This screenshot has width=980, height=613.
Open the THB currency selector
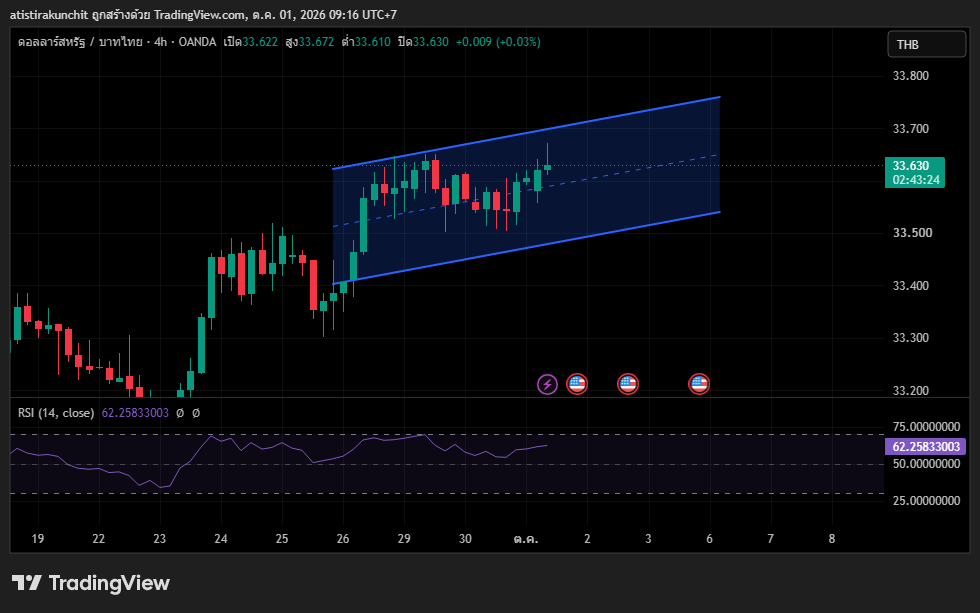(926, 44)
